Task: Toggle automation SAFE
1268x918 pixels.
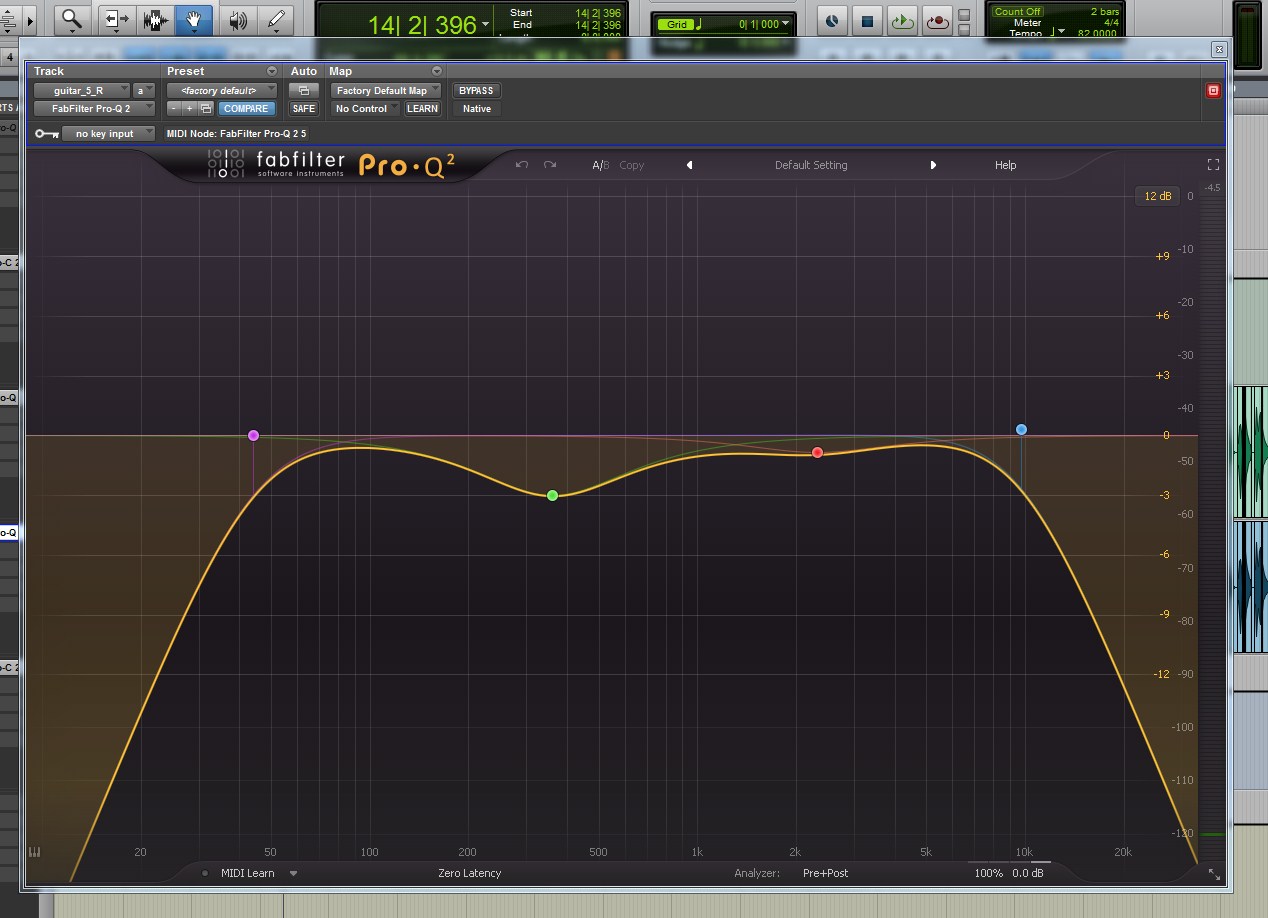Action: tap(303, 108)
